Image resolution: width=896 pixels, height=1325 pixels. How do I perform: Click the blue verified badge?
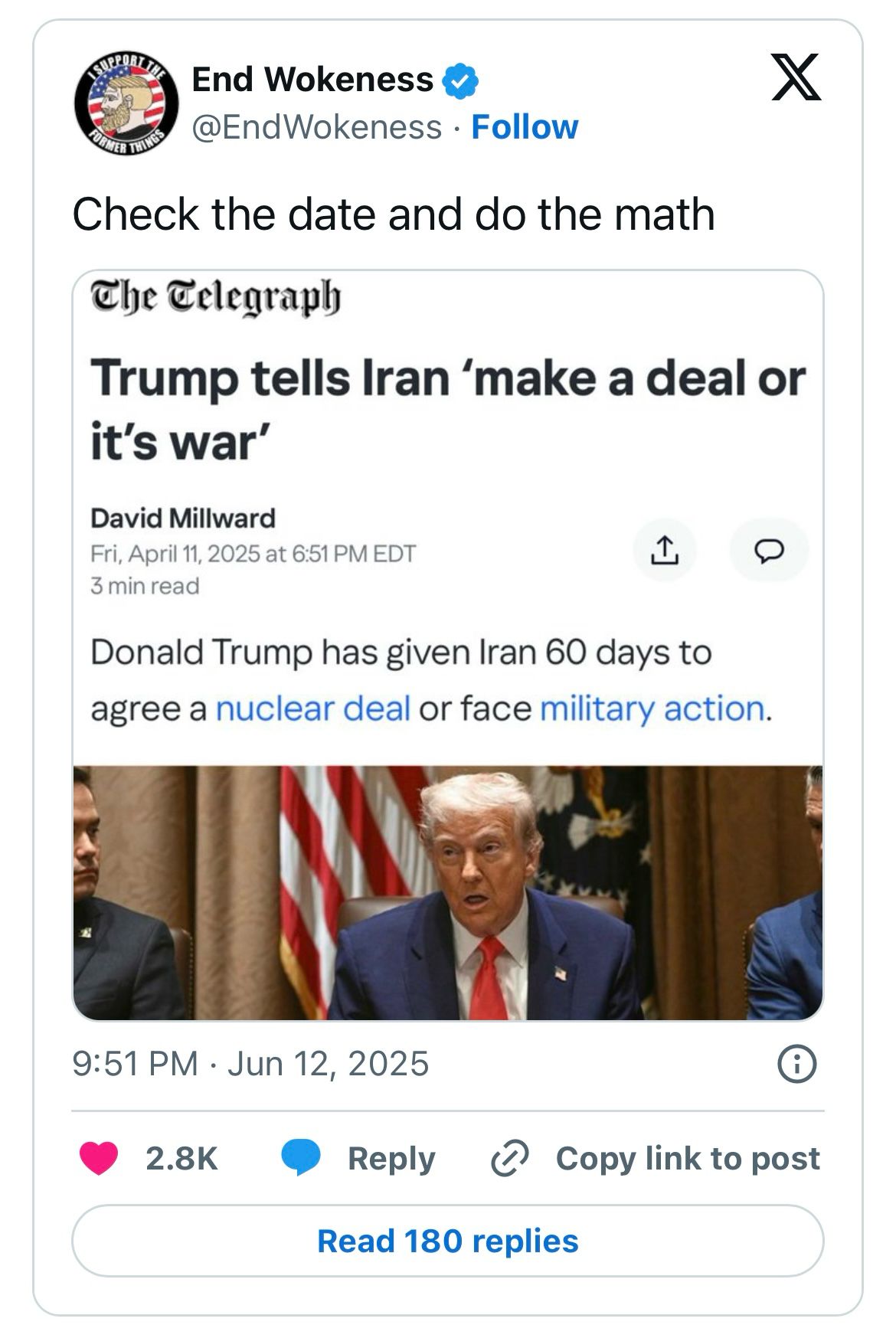[462, 81]
